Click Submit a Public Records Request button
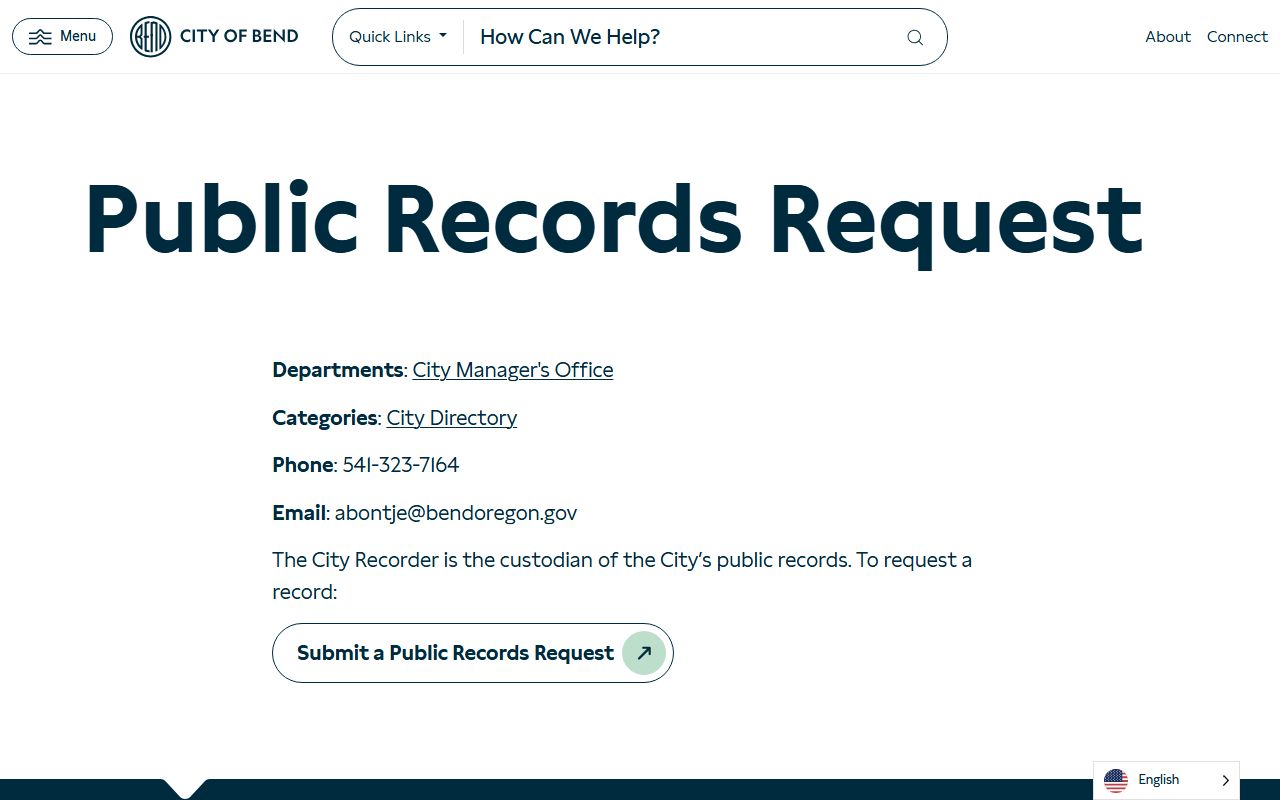Screen dimensions: 1280x800 473,653
